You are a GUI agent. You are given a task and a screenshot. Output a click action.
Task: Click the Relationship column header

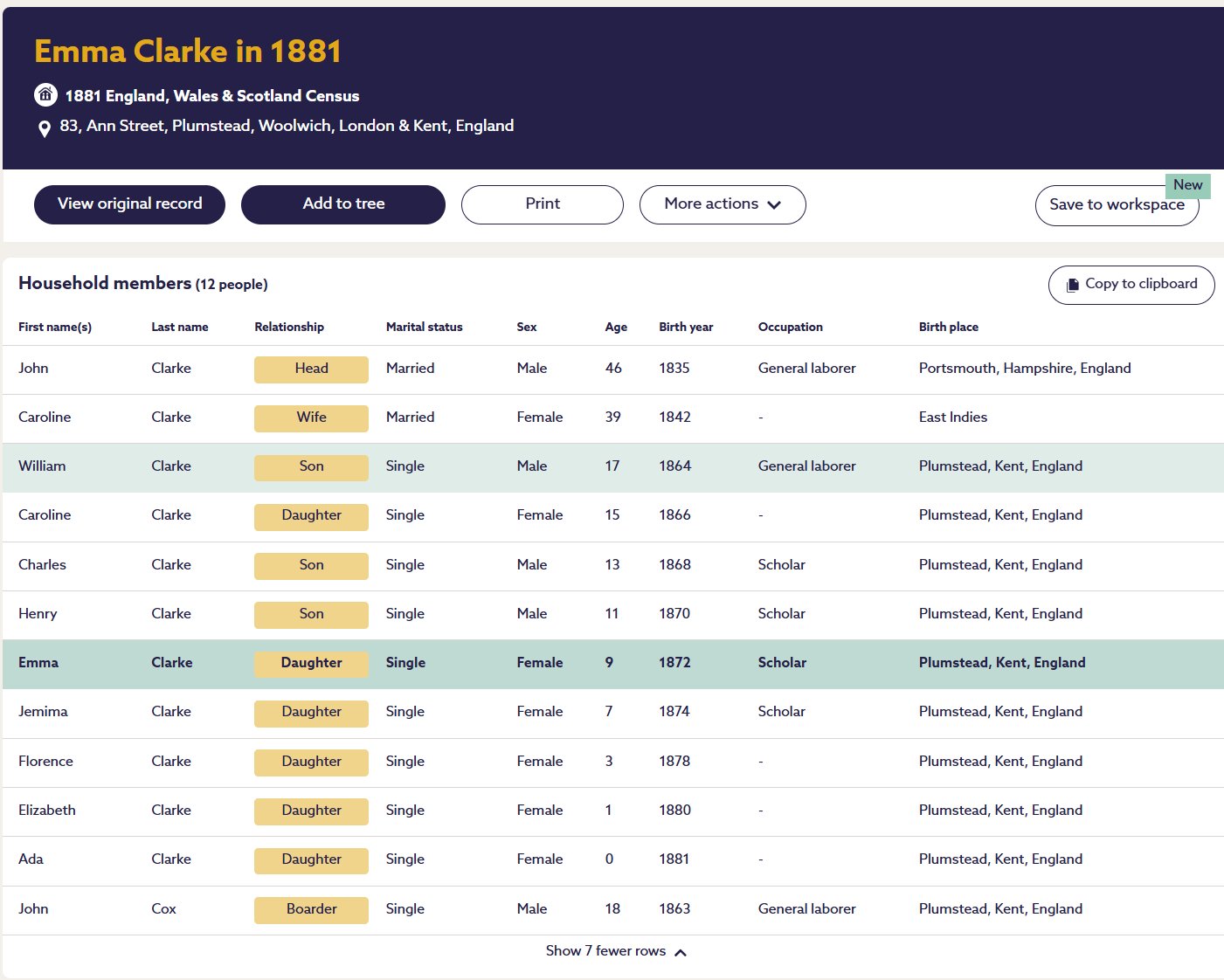289,328
